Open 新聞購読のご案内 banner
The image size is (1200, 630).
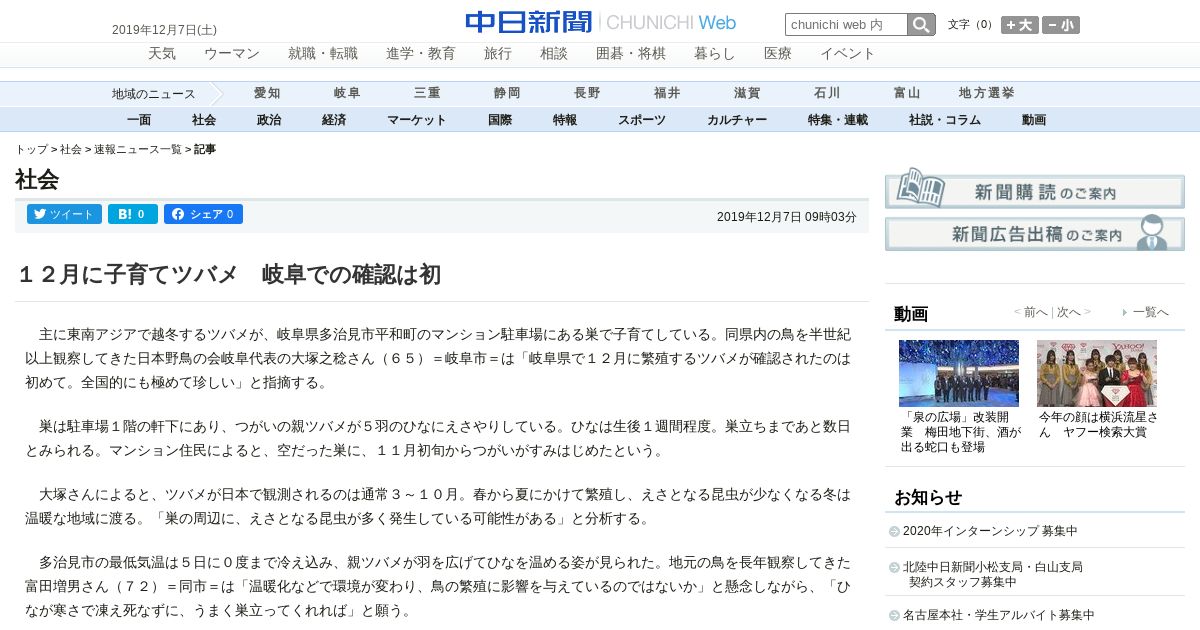1035,188
